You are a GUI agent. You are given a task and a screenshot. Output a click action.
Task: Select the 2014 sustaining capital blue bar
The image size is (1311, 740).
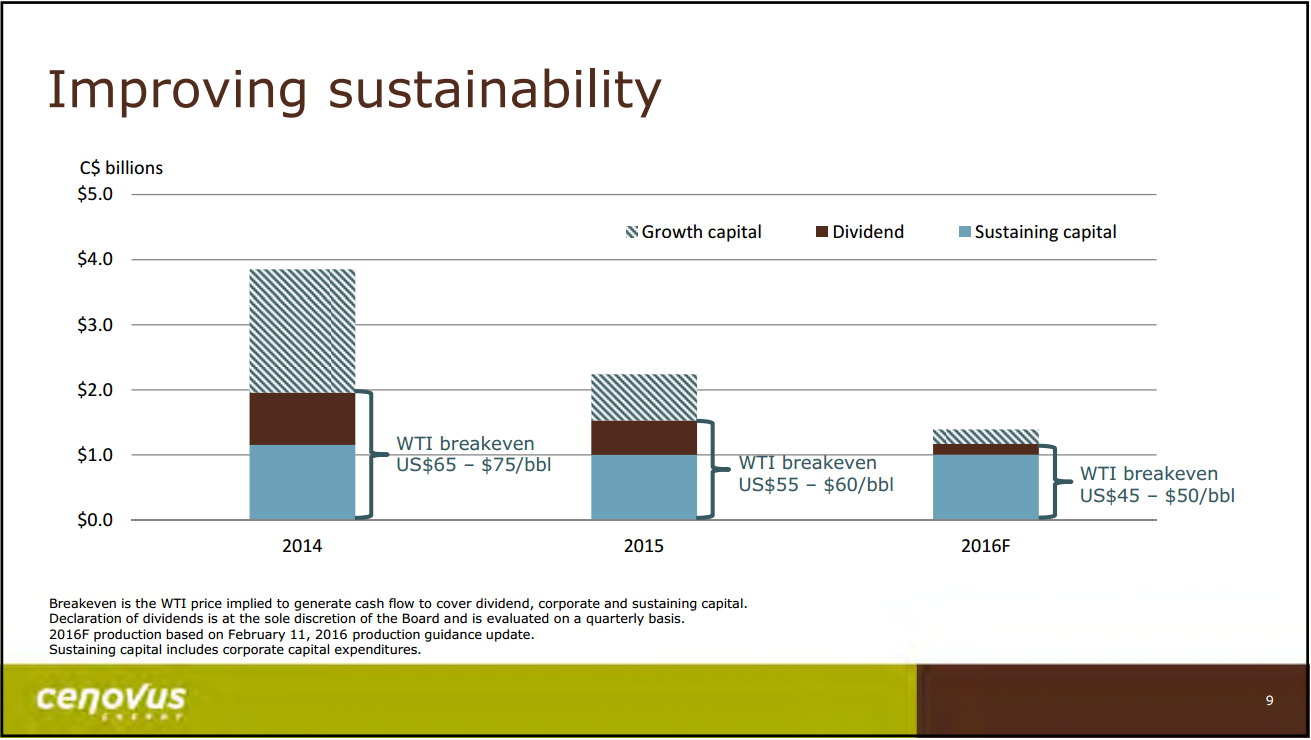pos(302,482)
